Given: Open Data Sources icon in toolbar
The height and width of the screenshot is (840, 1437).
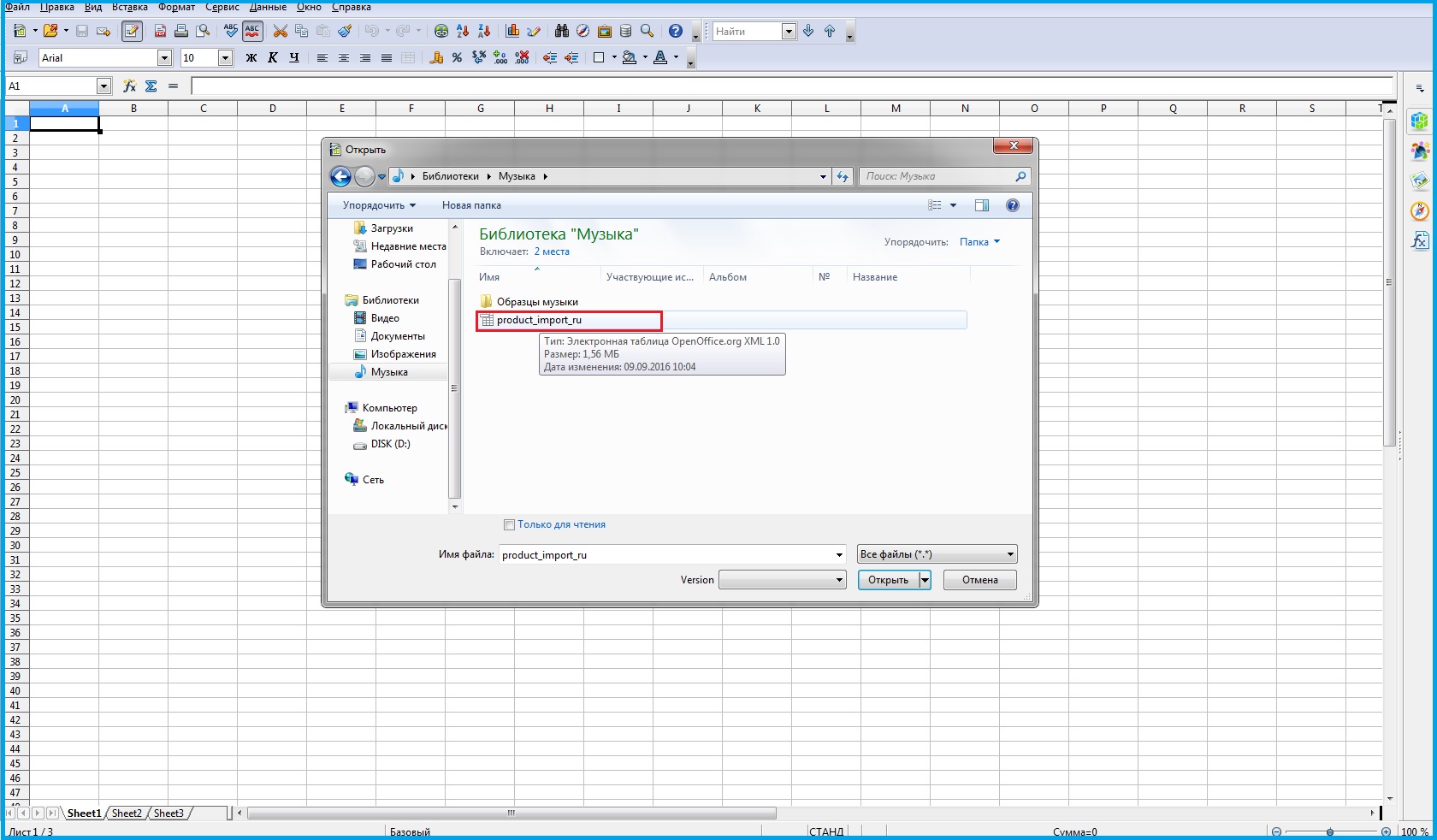Looking at the screenshot, I should coord(625,32).
